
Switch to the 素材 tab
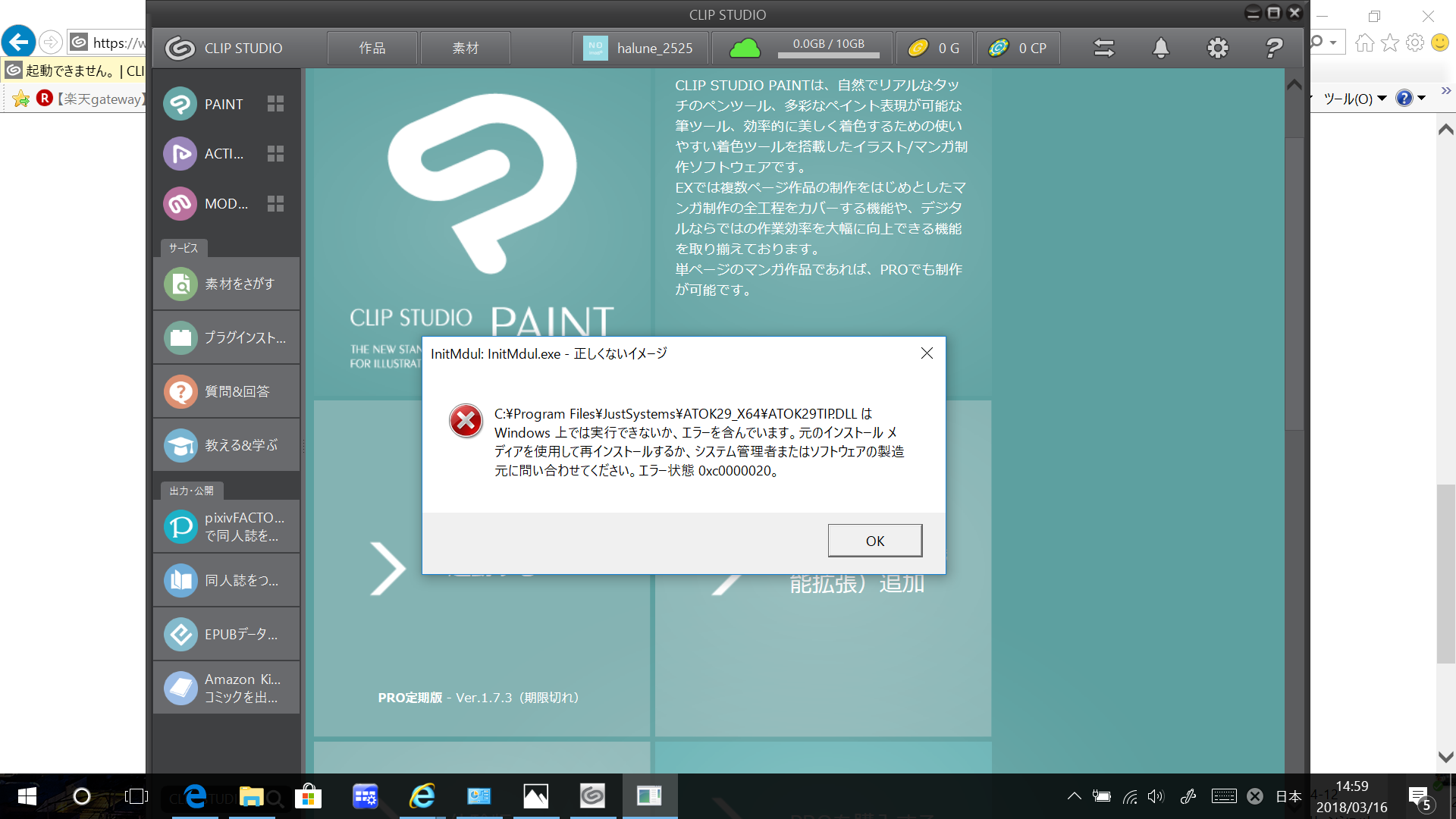tap(466, 49)
